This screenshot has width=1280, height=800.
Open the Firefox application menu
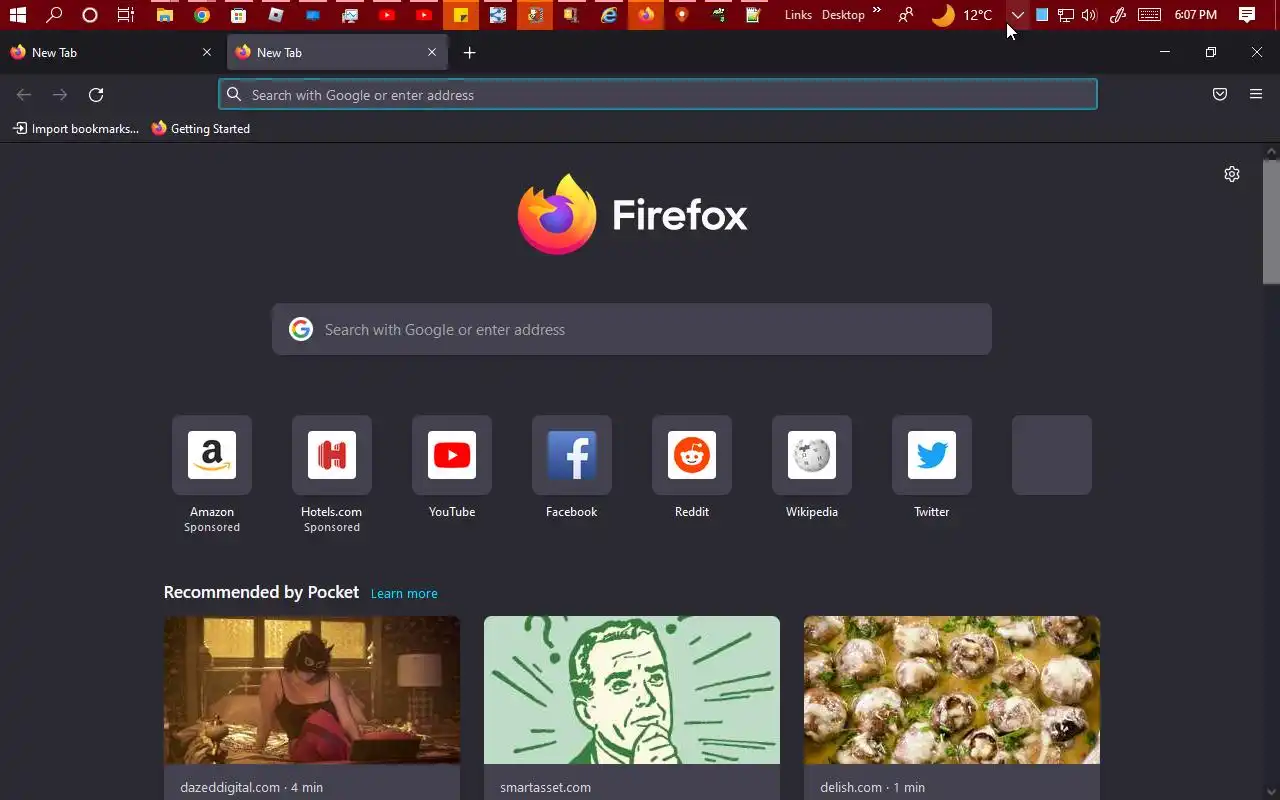click(1256, 95)
